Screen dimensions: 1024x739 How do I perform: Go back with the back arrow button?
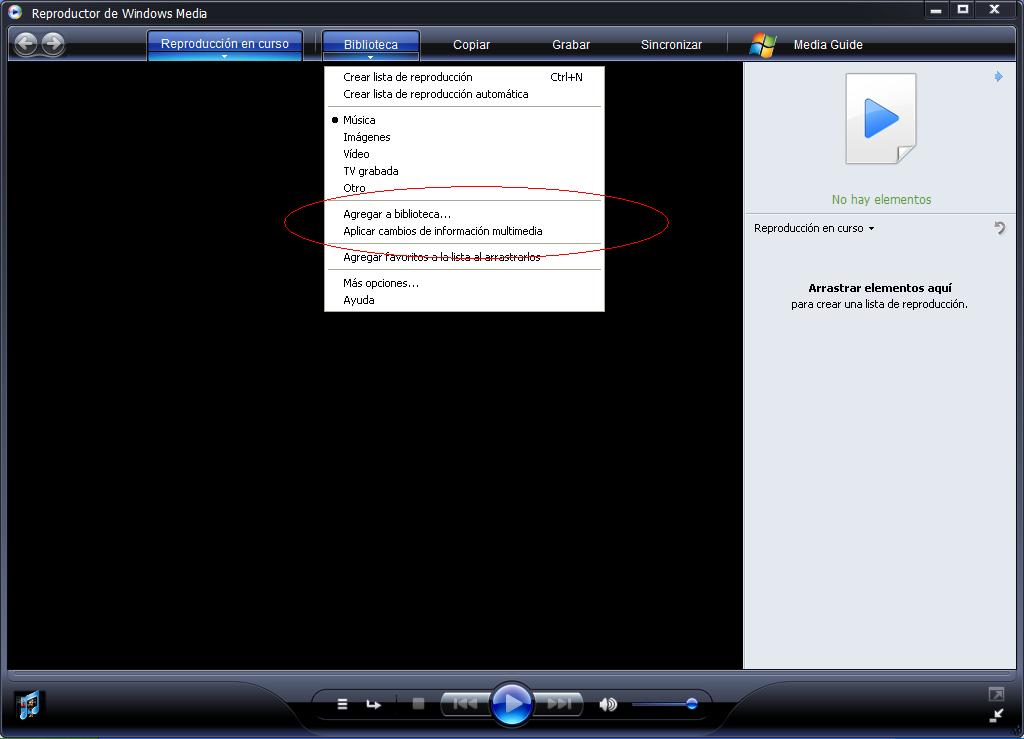[x=26, y=44]
